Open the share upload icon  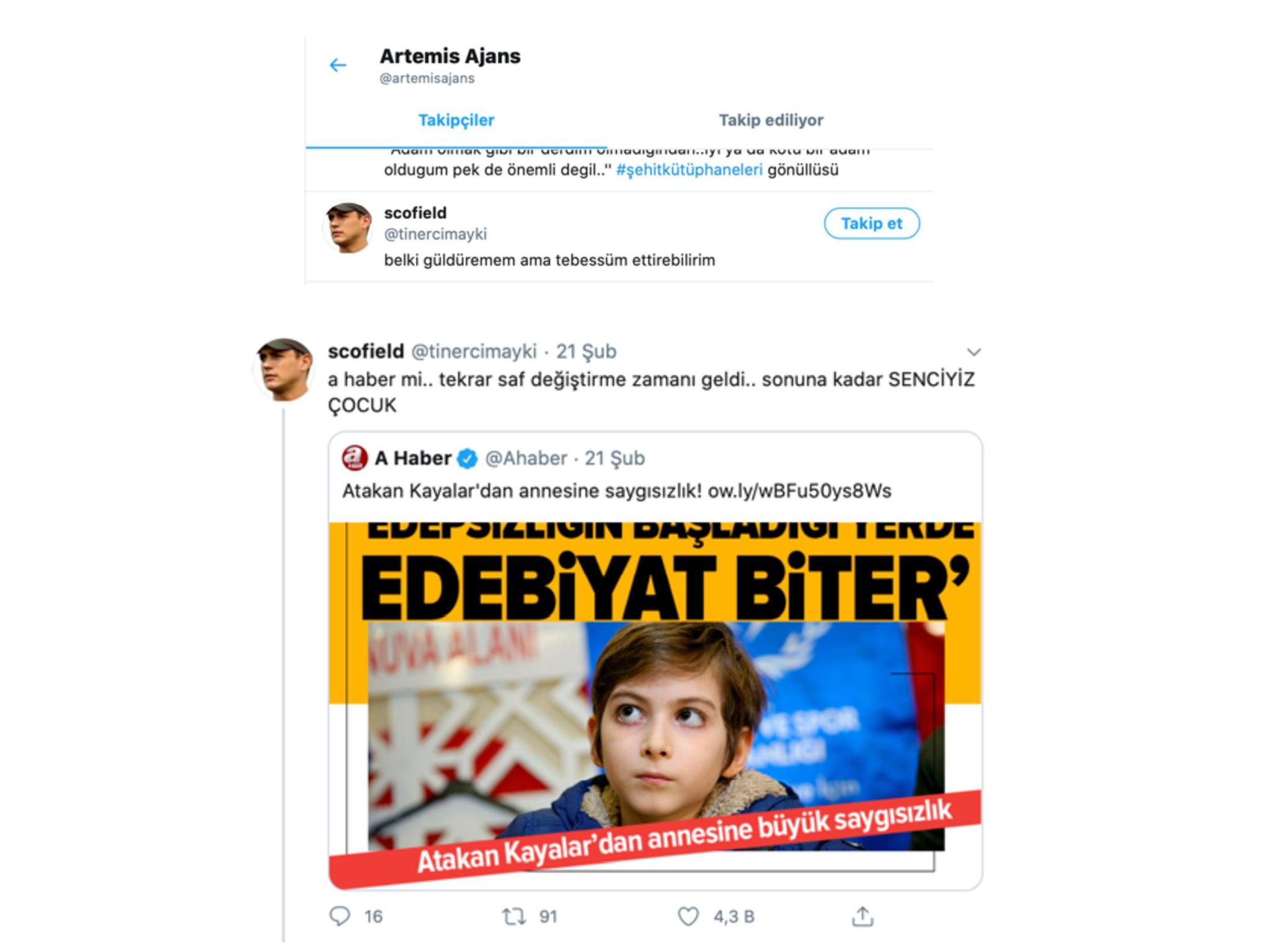click(x=863, y=916)
